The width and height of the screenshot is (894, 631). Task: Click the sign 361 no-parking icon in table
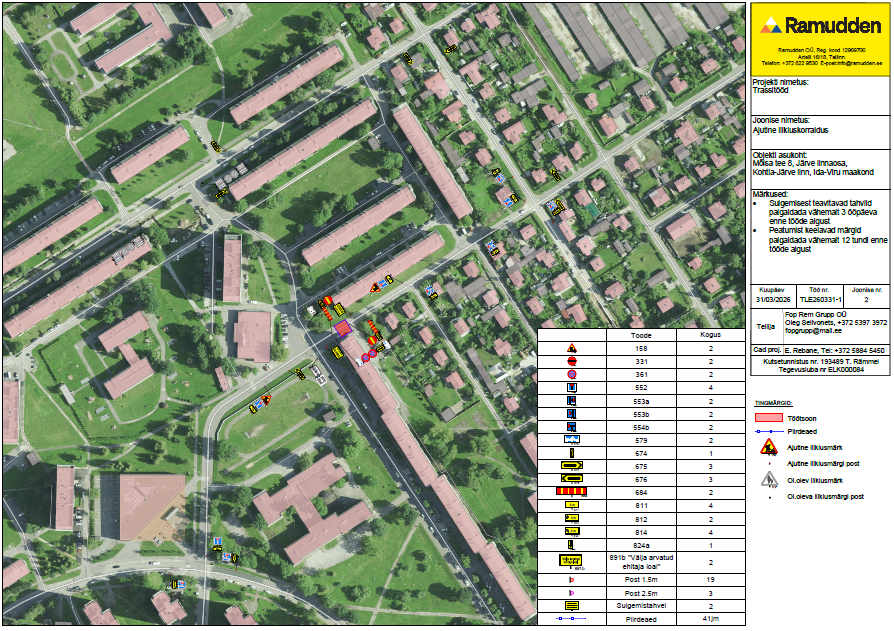click(x=572, y=374)
